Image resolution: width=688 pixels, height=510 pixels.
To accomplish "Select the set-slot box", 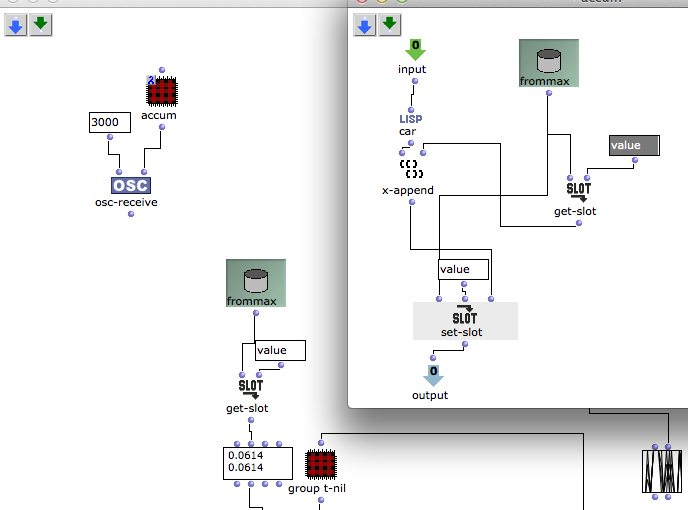I will pyautogui.click(x=465, y=321).
